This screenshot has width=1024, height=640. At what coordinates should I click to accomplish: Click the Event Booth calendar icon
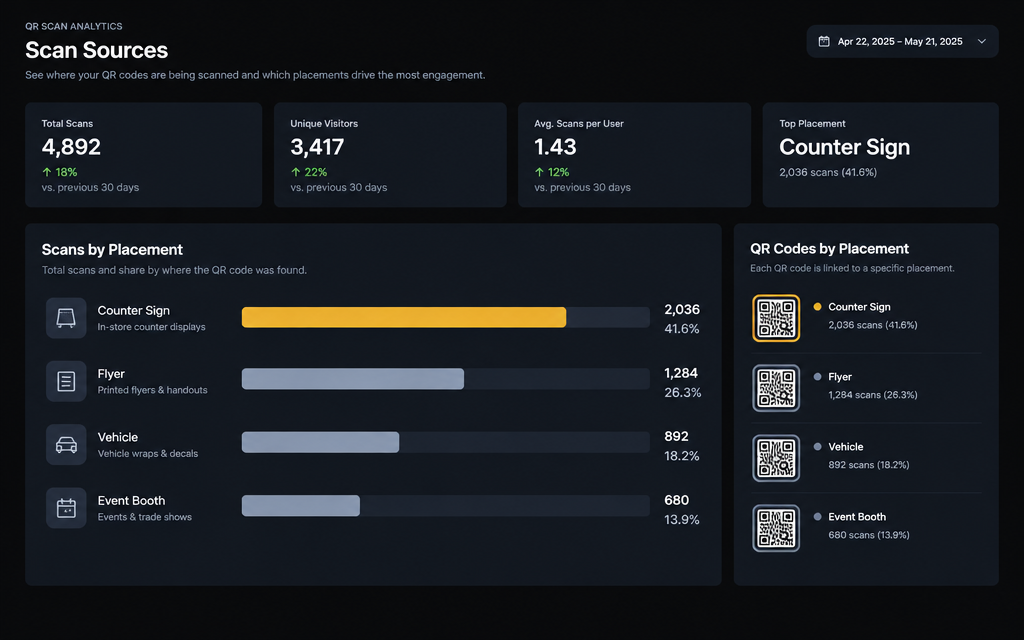(x=66, y=508)
